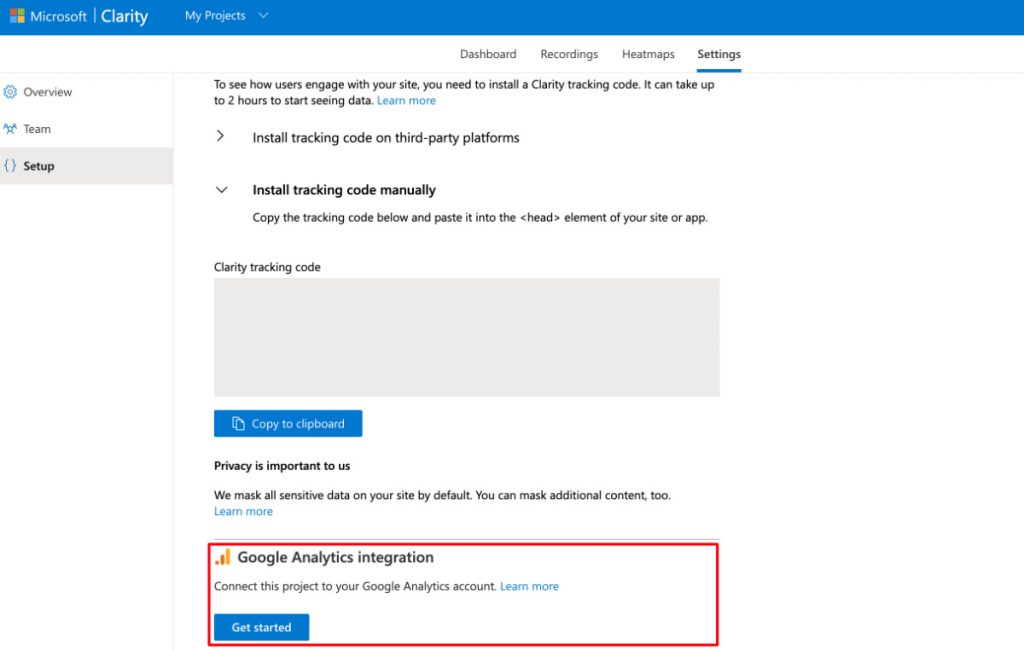
Task: Open the My Projects dropdown
Action: (226, 16)
